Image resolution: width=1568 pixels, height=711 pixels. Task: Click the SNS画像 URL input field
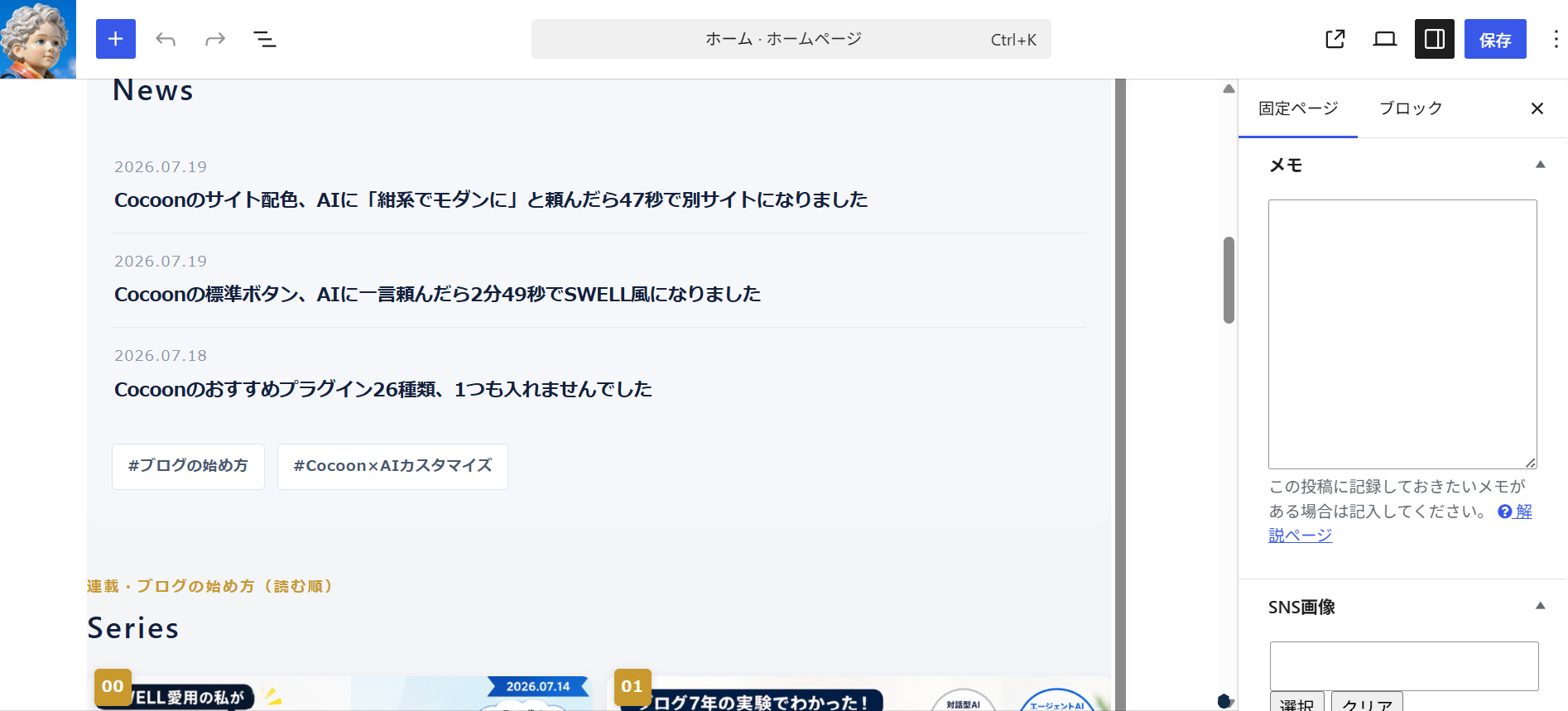point(1404,665)
